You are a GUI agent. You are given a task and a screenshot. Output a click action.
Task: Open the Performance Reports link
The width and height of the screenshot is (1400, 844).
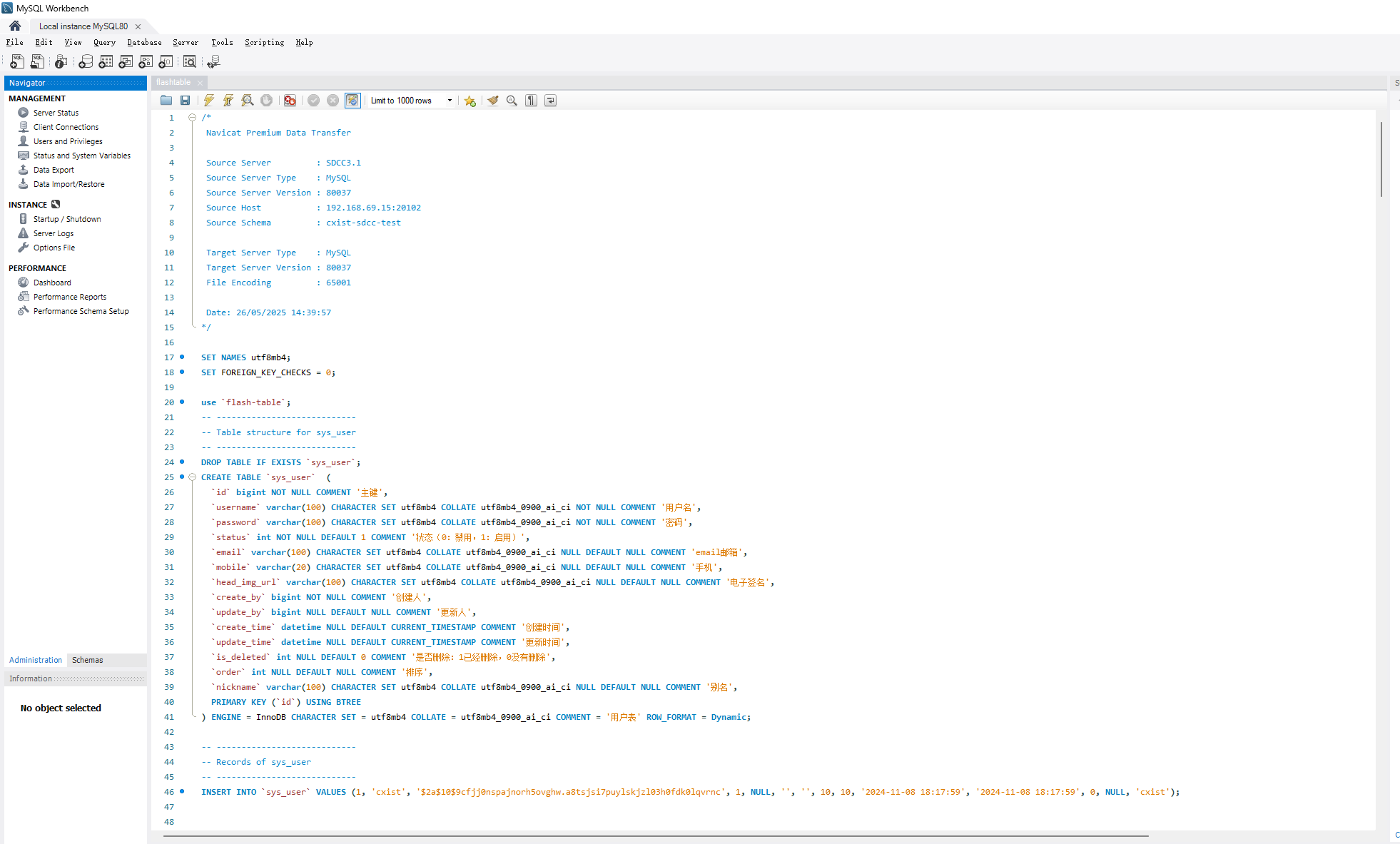(x=70, y=297)
